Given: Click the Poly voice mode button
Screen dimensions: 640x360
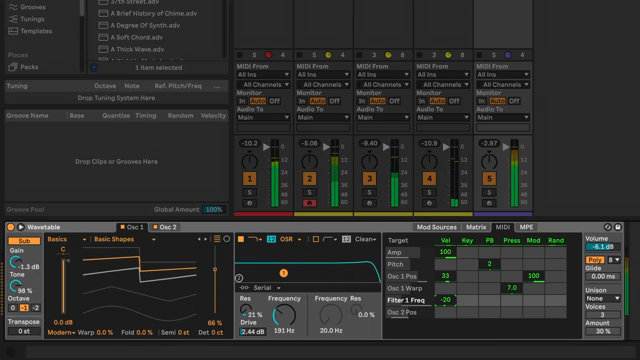Looking at the screenshot, I should click(595, 260).
